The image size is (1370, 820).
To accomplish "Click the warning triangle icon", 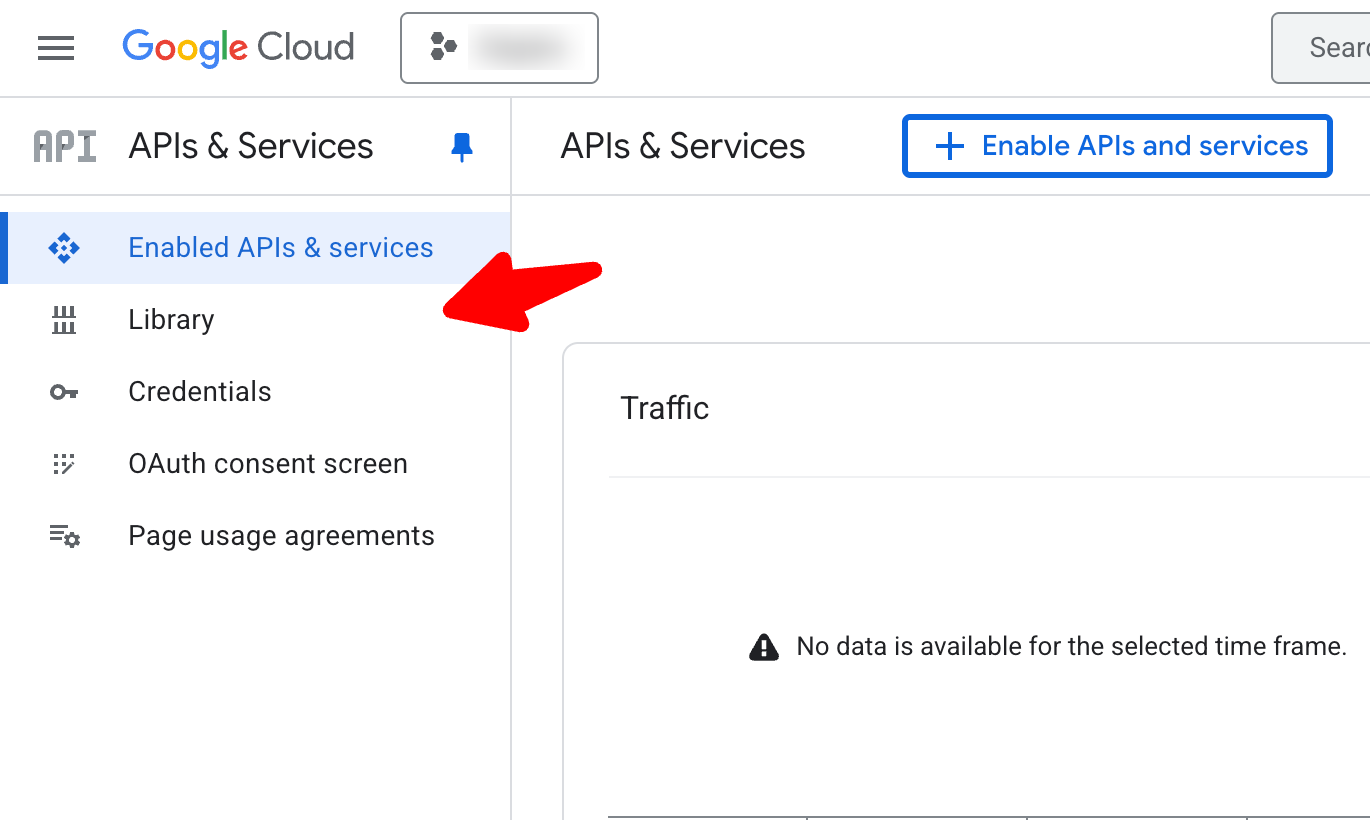I will tap(764, 647).
